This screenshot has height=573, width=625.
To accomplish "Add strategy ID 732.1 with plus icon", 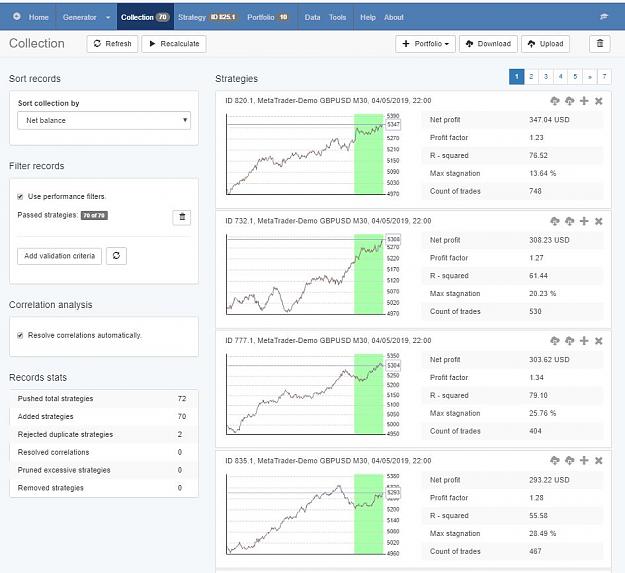I will tap(584, 221).
